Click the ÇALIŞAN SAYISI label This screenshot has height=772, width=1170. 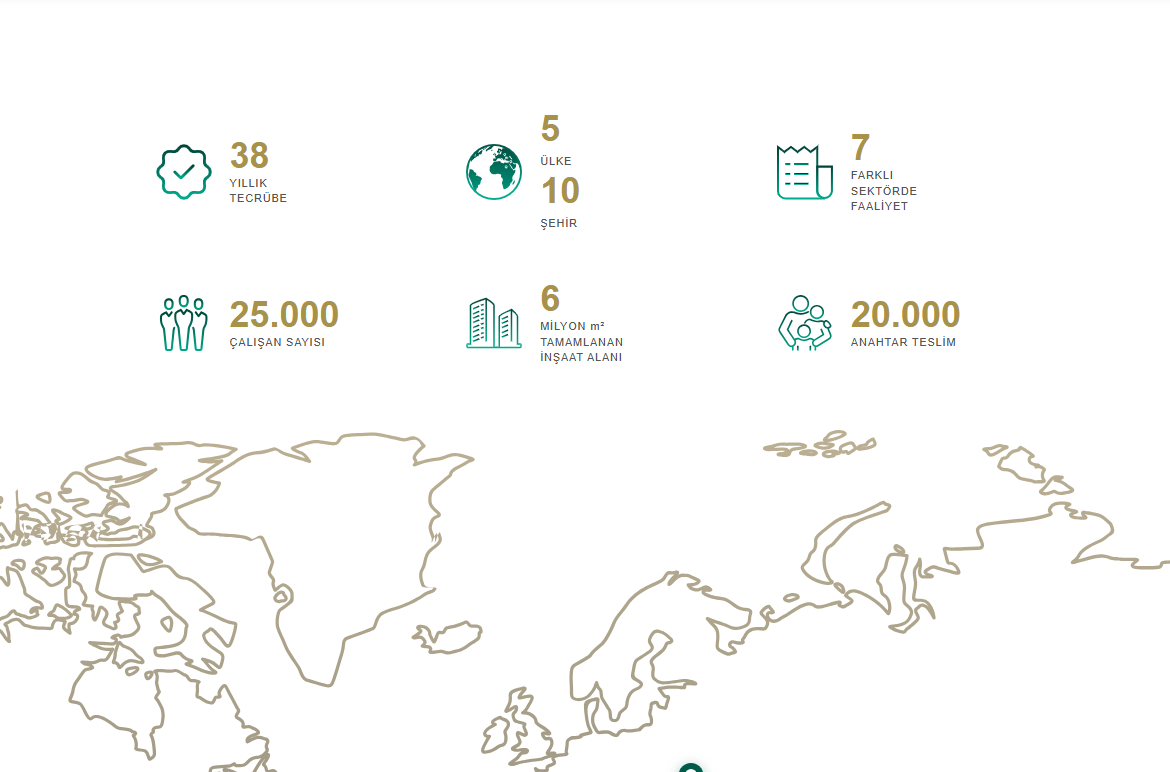point(277,342)
